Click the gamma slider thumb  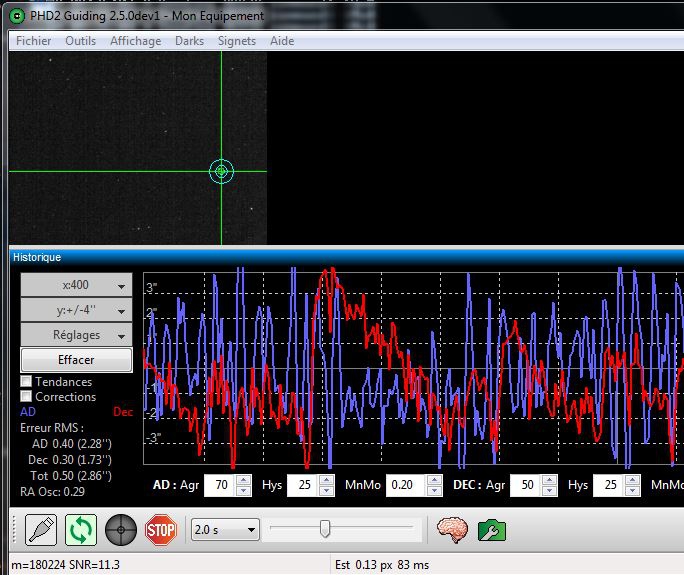point(325,529)
